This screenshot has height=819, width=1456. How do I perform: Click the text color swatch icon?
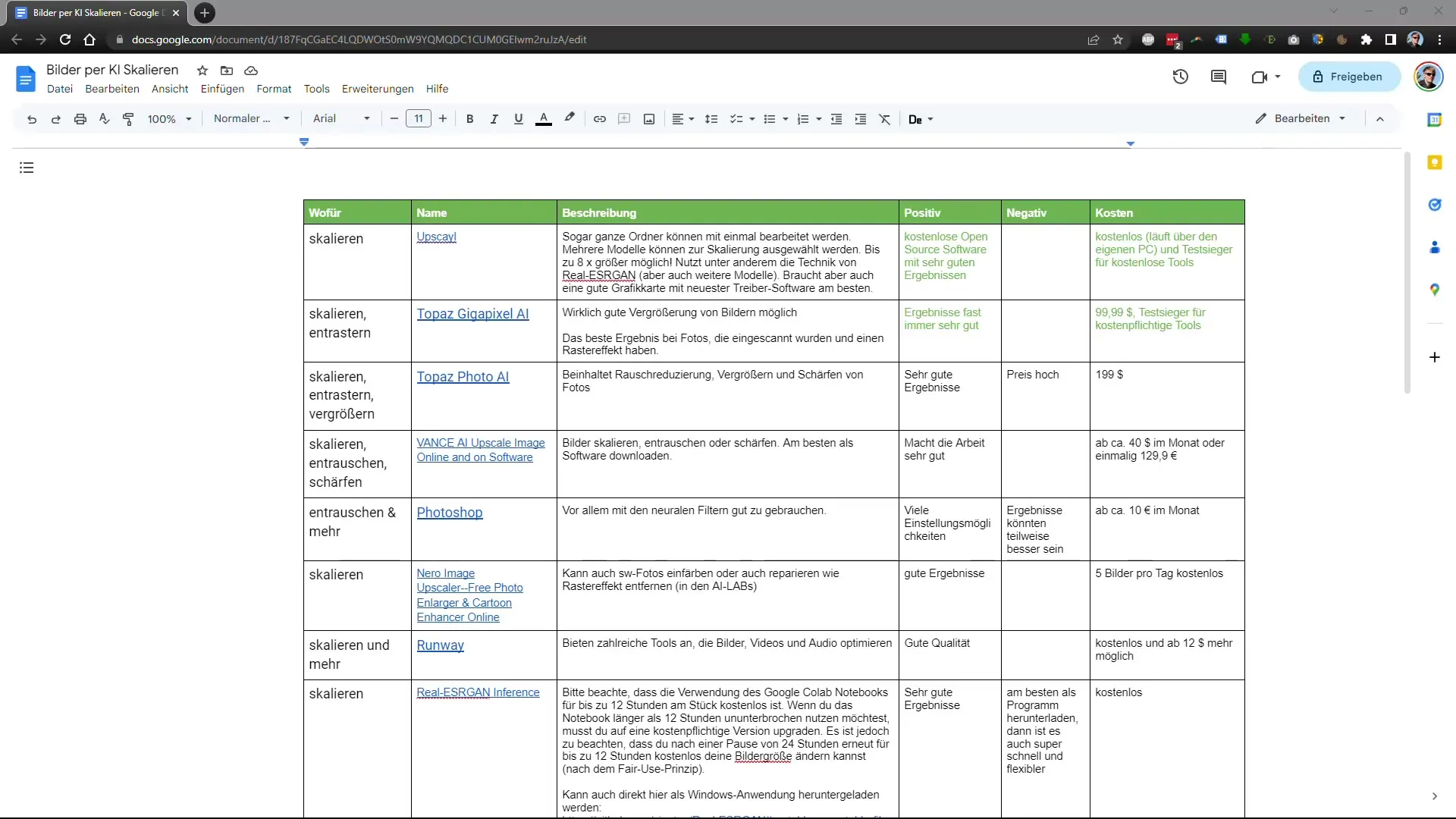pyautogui.click(x=545, y=119)
